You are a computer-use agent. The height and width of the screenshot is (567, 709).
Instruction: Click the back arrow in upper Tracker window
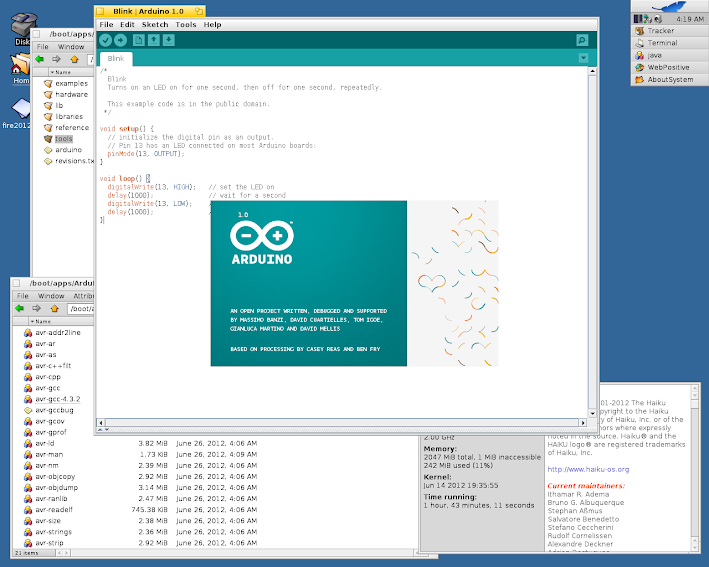coord(40,59)
